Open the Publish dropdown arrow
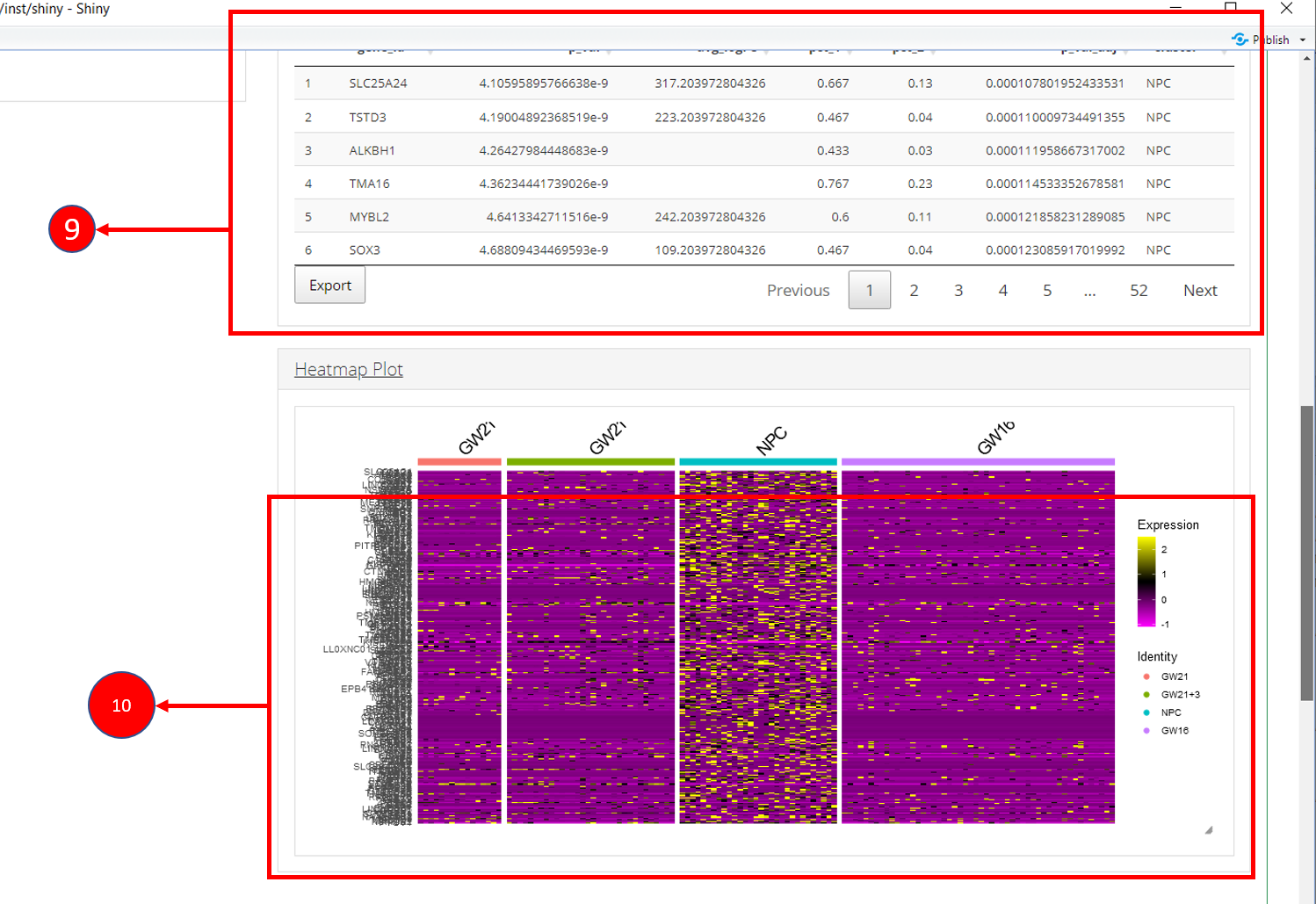Viewport: 1316px width, 904px height. click(x=1303, y=40)
